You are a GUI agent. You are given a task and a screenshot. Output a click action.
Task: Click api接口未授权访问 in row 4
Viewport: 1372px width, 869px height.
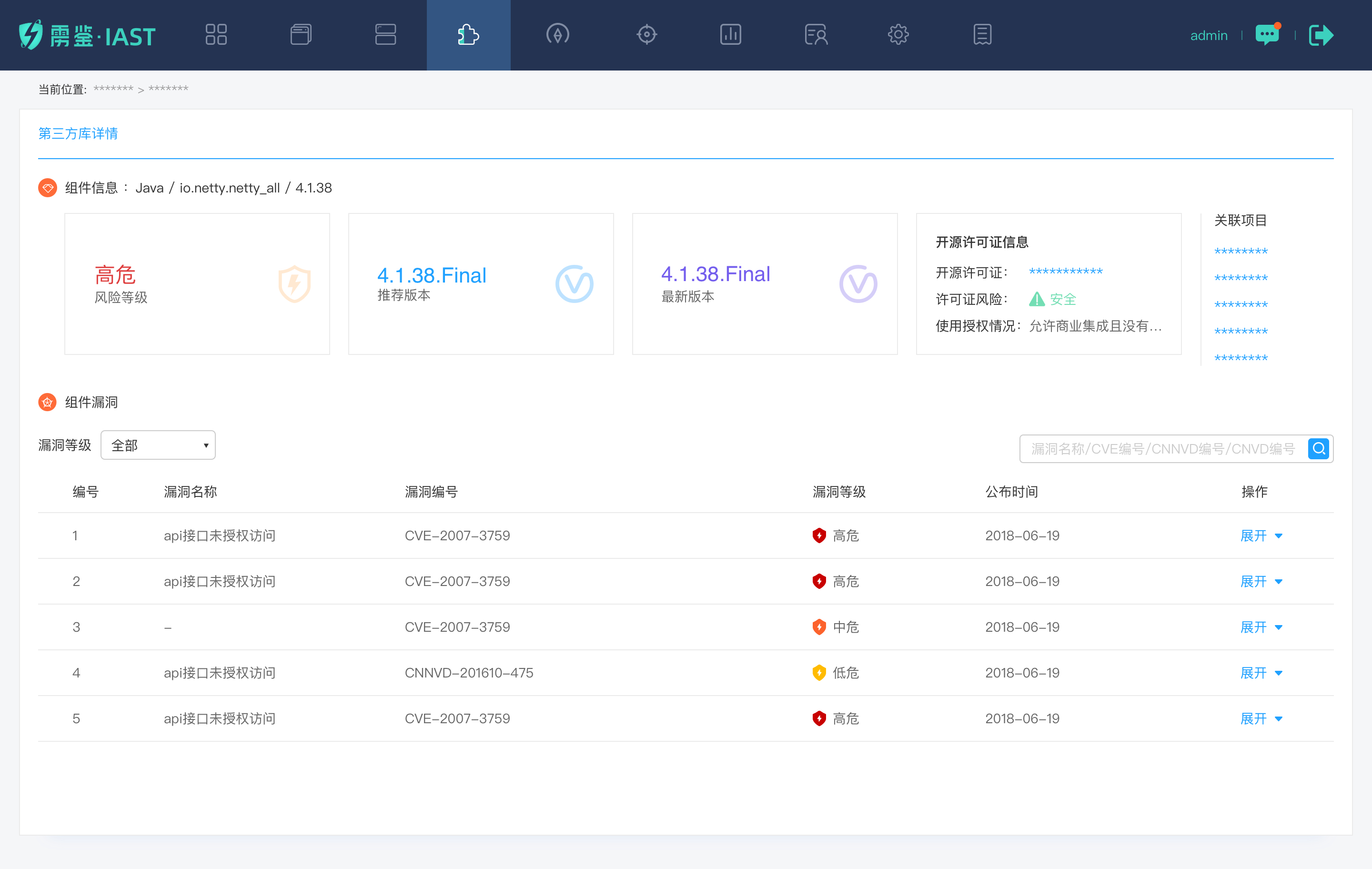coord(219,673)
